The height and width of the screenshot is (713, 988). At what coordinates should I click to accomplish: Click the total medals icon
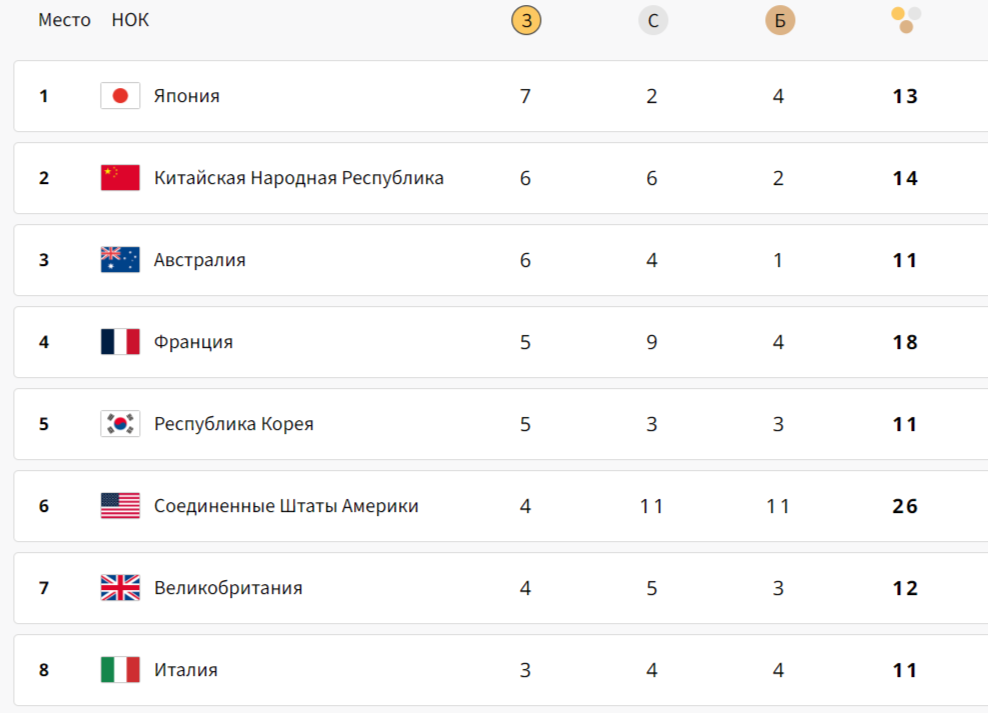[906, 20]
